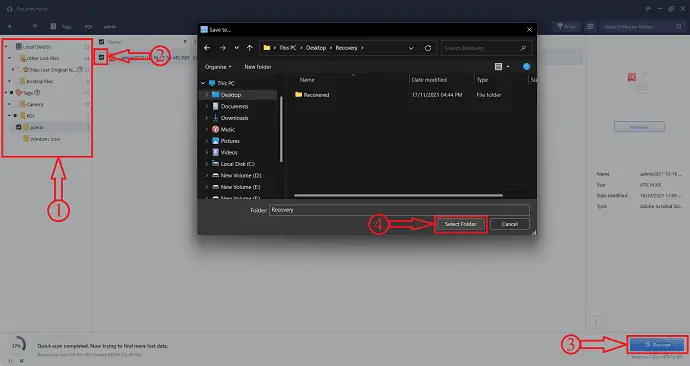The width and height of the screenshot is (690, 366).
Task: Click the search magnifier in dialog
Action: point(523,48)
